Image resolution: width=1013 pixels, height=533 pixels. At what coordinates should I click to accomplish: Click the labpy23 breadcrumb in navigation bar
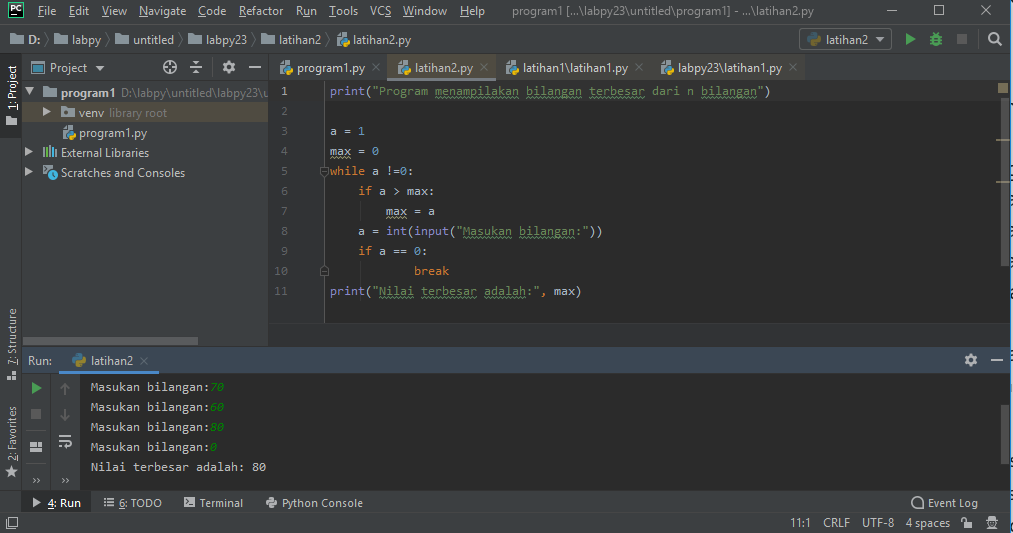coord(218,39)
